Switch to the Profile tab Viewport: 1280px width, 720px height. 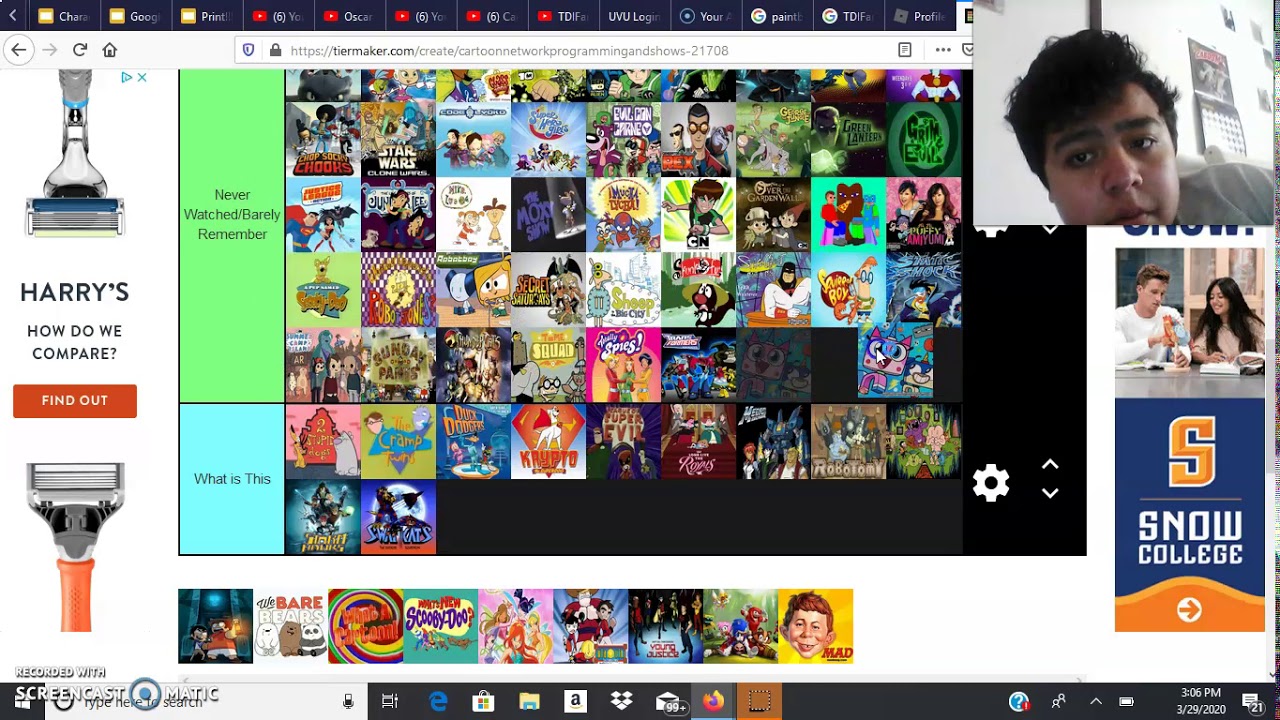919,16
